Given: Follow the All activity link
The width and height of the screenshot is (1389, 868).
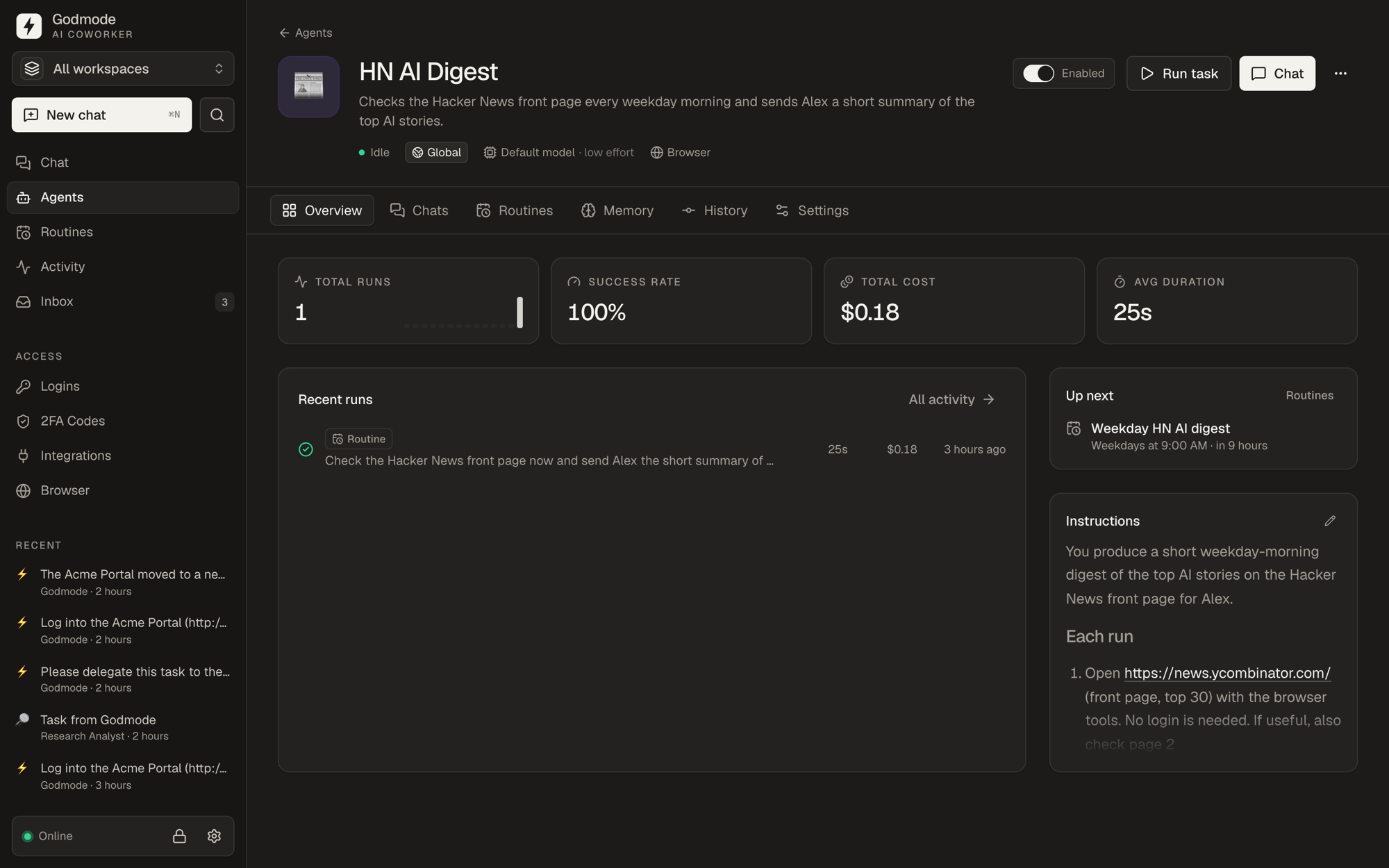Looking at the screenshot, I should [951, 399].
